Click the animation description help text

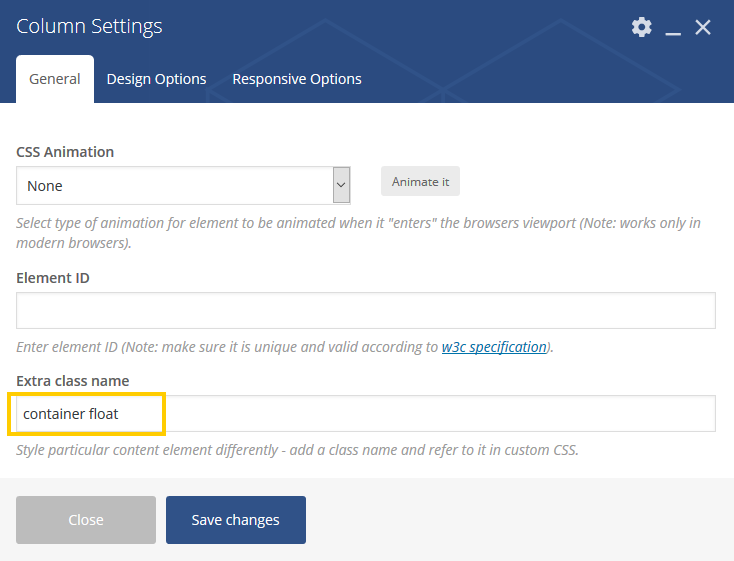pyautogui.click(x=359, y=233)
